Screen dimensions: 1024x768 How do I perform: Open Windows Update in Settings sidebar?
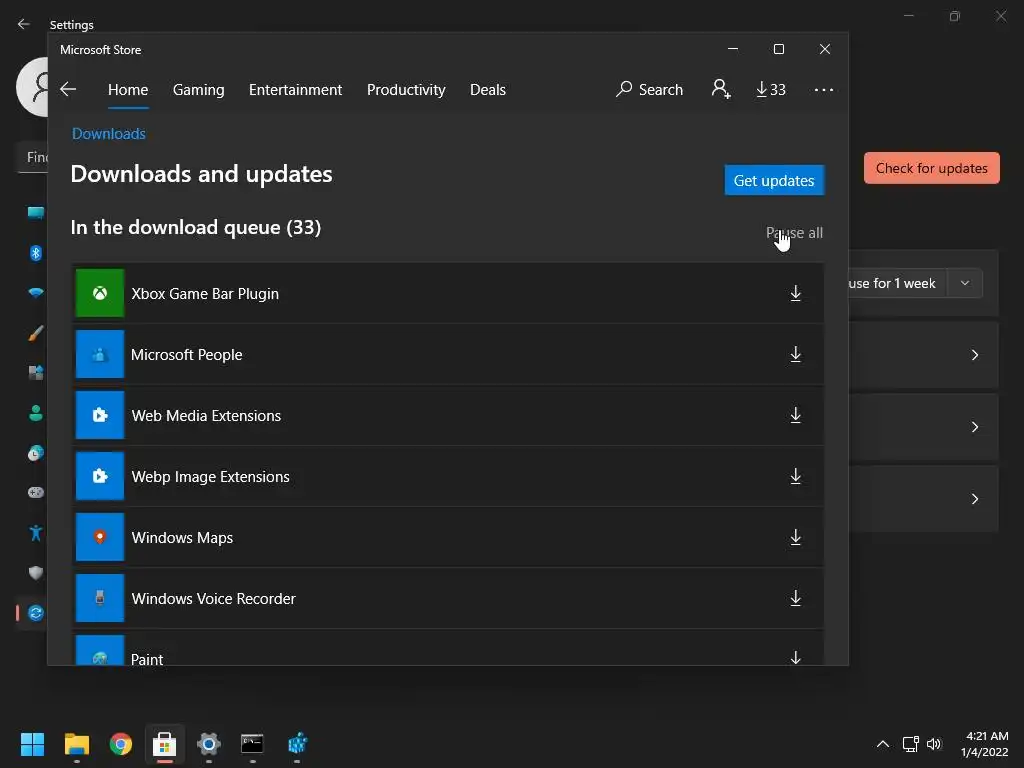[35, 613]
